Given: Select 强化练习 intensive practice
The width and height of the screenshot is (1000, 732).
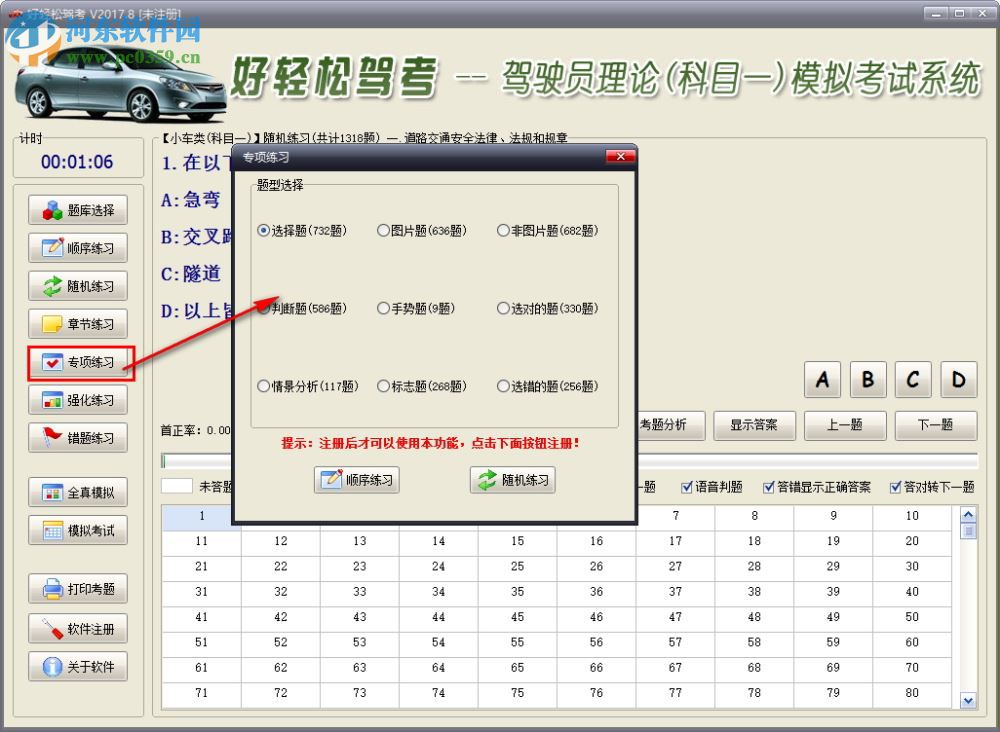Looking at the screenshot, I should click(x=78, y=399).
